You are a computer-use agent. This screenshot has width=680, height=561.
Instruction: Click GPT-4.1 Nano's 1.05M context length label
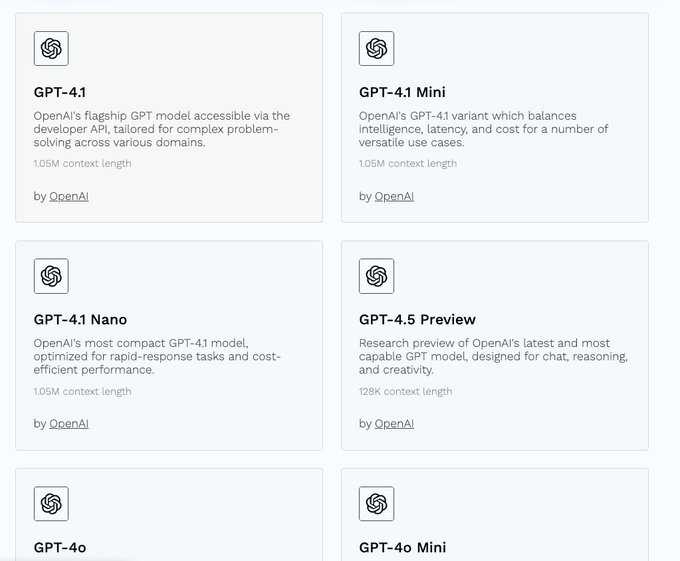82,392
